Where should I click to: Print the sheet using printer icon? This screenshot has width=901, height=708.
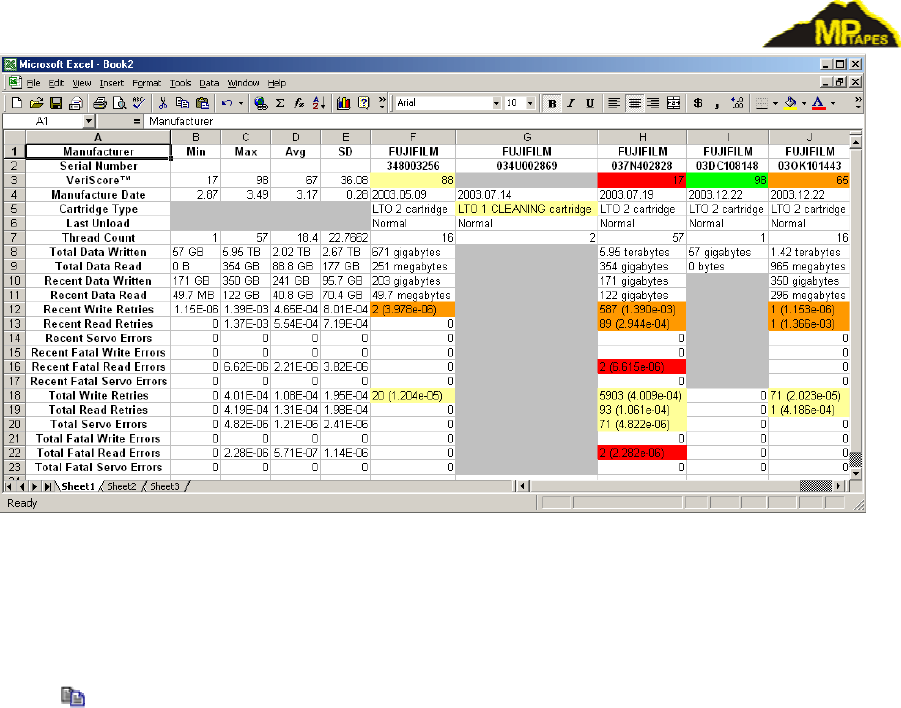click(100, 103)
